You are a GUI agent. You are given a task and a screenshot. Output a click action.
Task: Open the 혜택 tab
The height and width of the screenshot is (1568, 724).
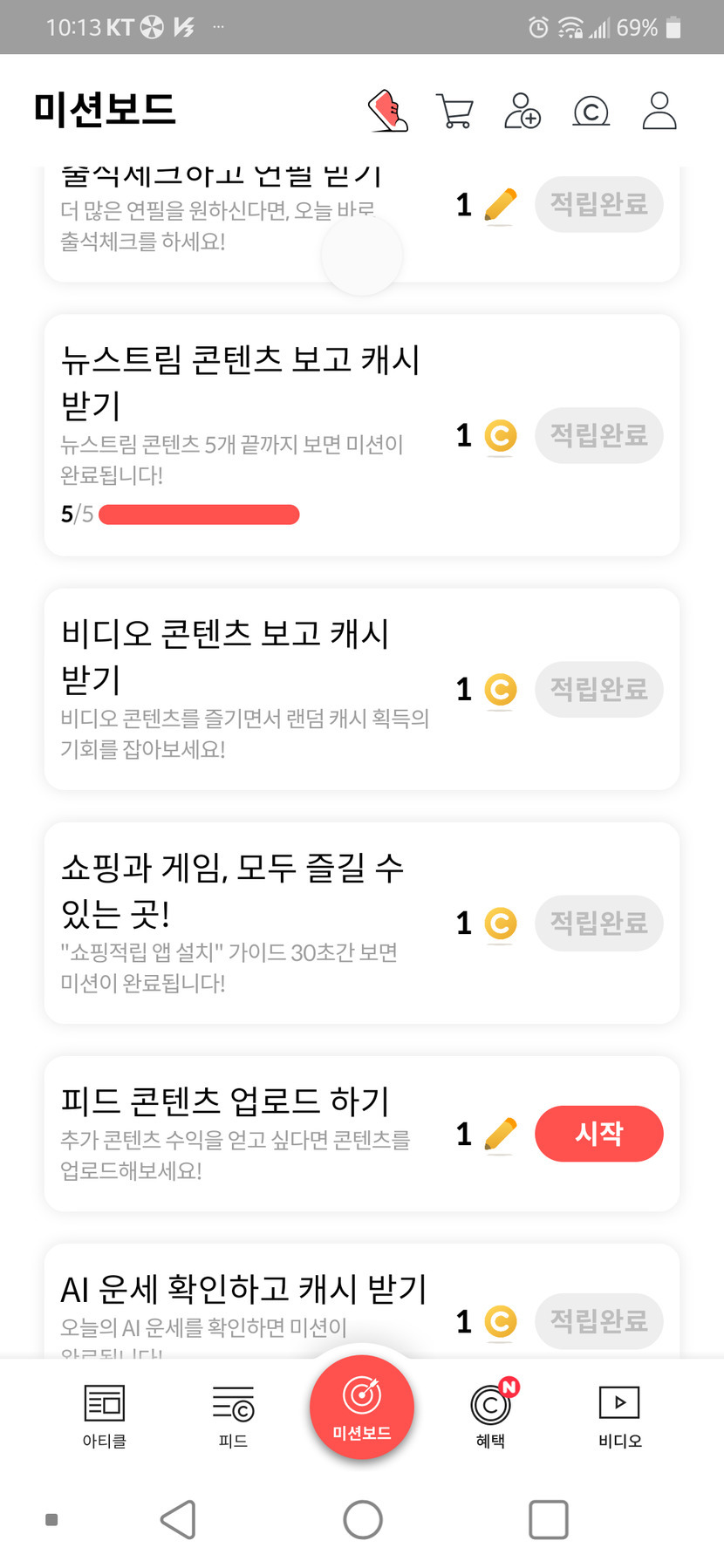tap(491, 1415)
